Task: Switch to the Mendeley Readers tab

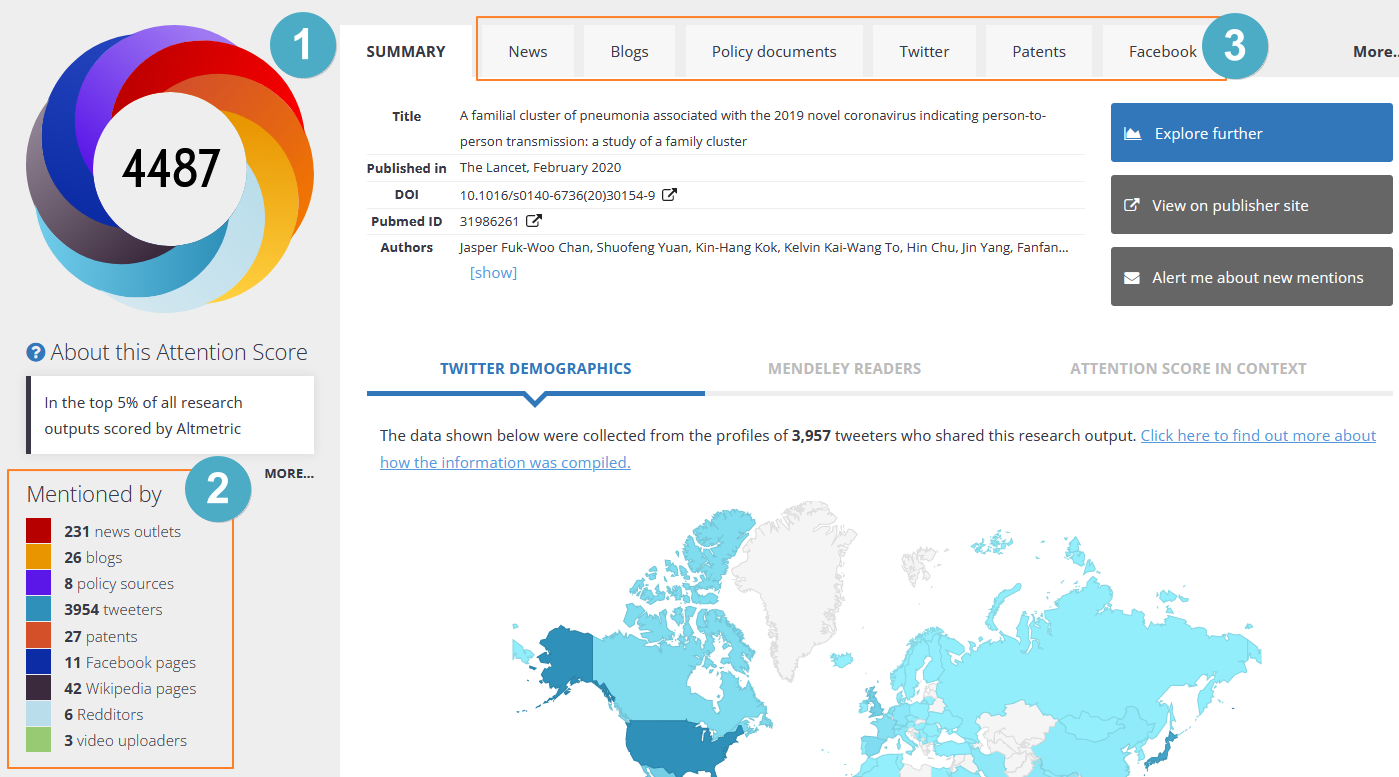Action: pyautogui.click(x=844, y=368)
